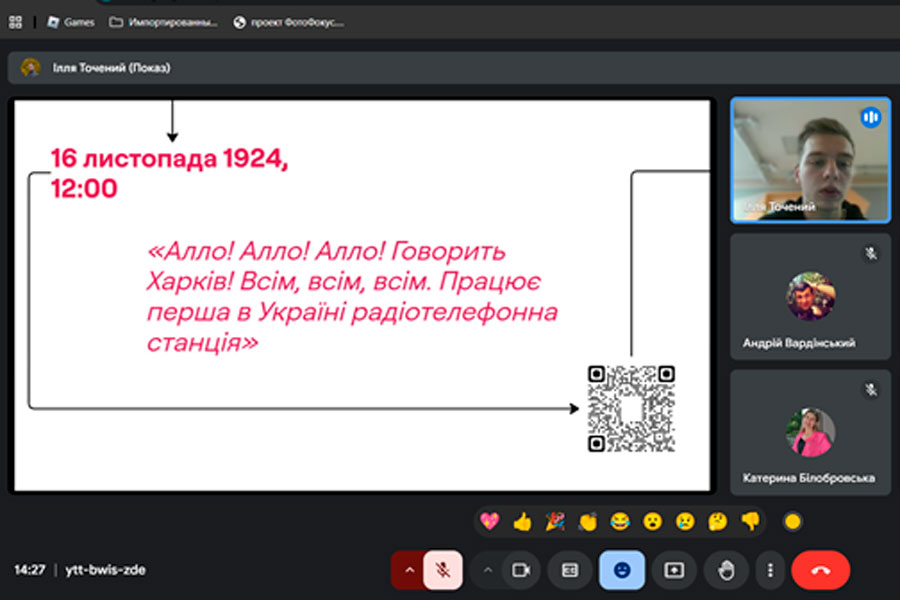Turn on closed captions
Screen dimensions: 900x600
pos(569,570)
